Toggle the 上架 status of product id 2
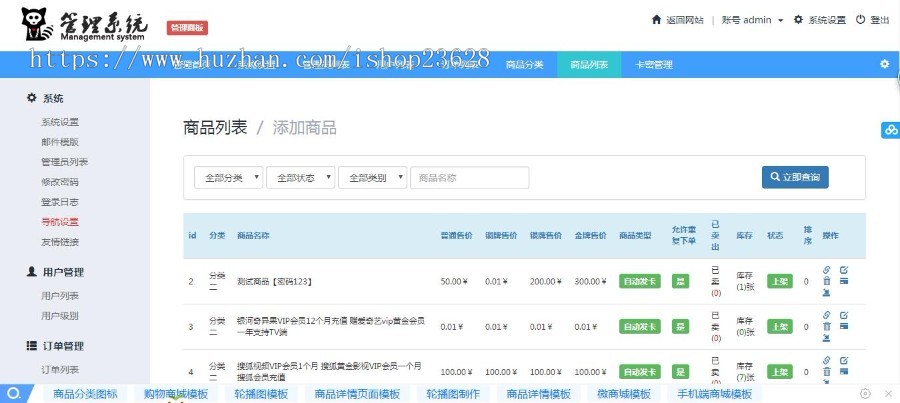This screenshot has width=900, height=403. click(x=779, y=281)
